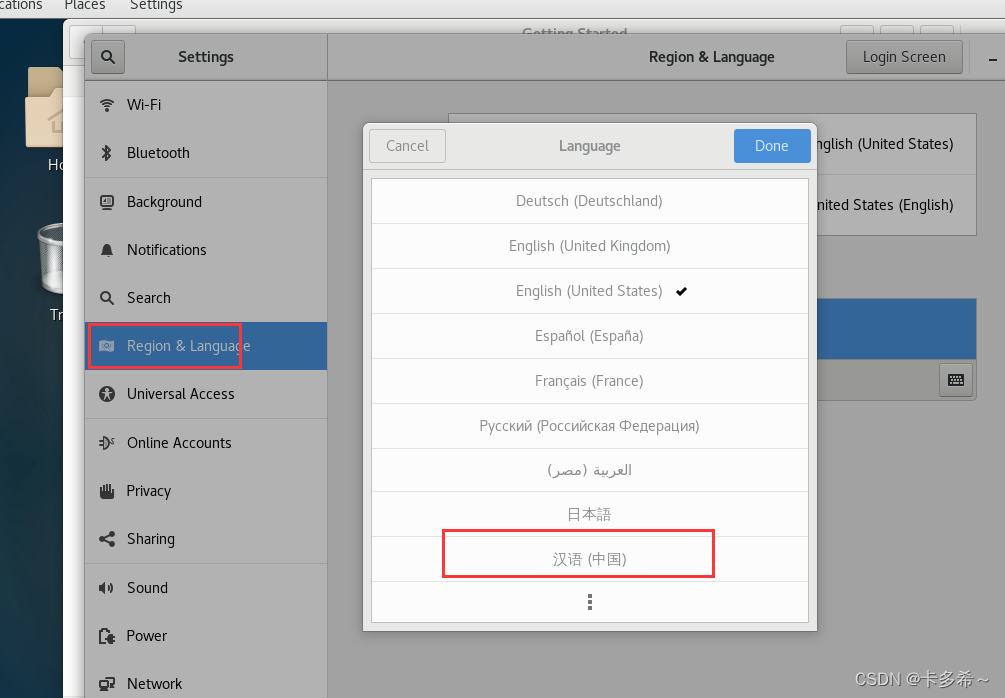Open the Places menu in top bar
Image resolution: width=1005 pixels, height=698 pixels.
85,5
